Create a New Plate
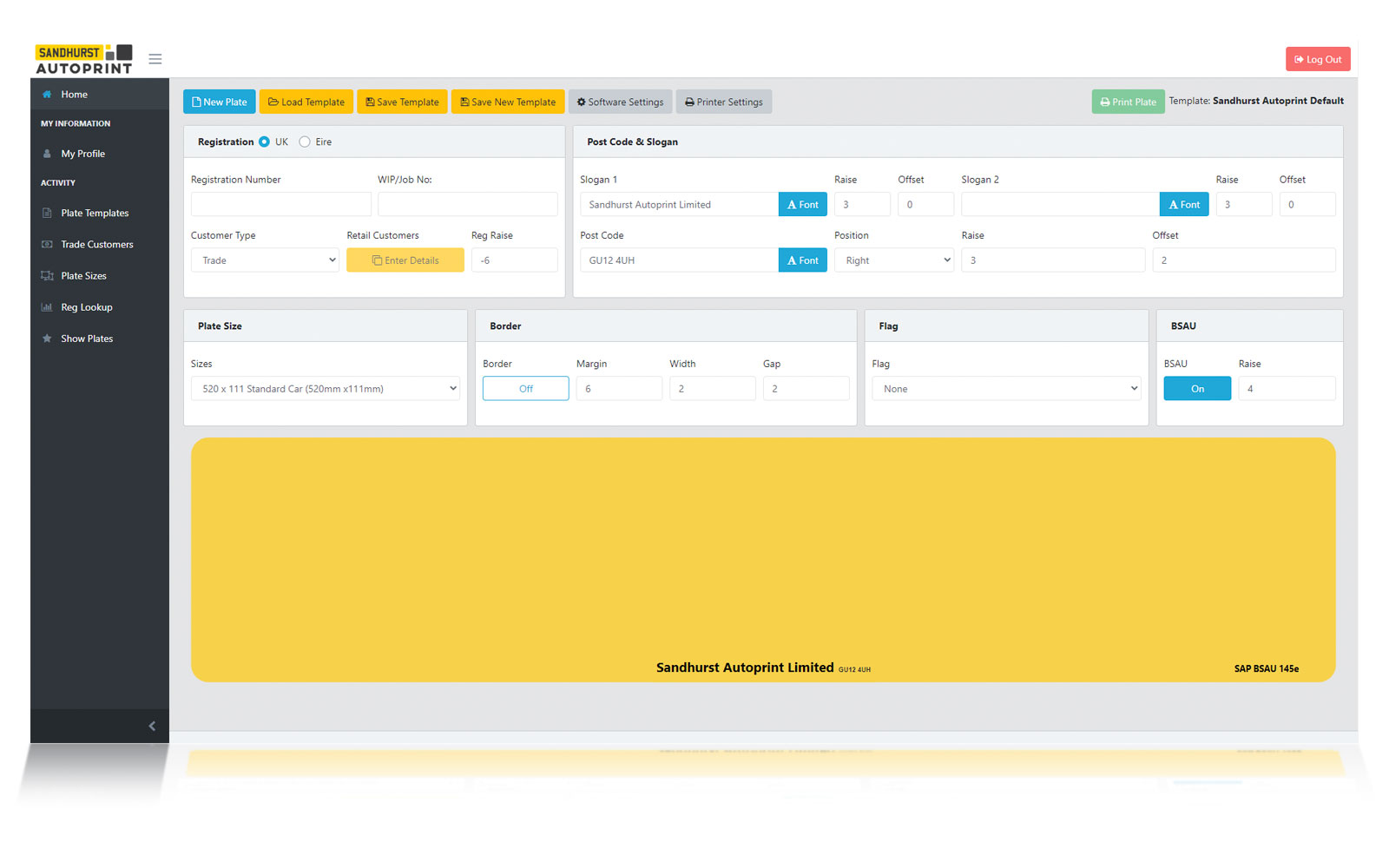1389x868 pixels. (220, 102)
